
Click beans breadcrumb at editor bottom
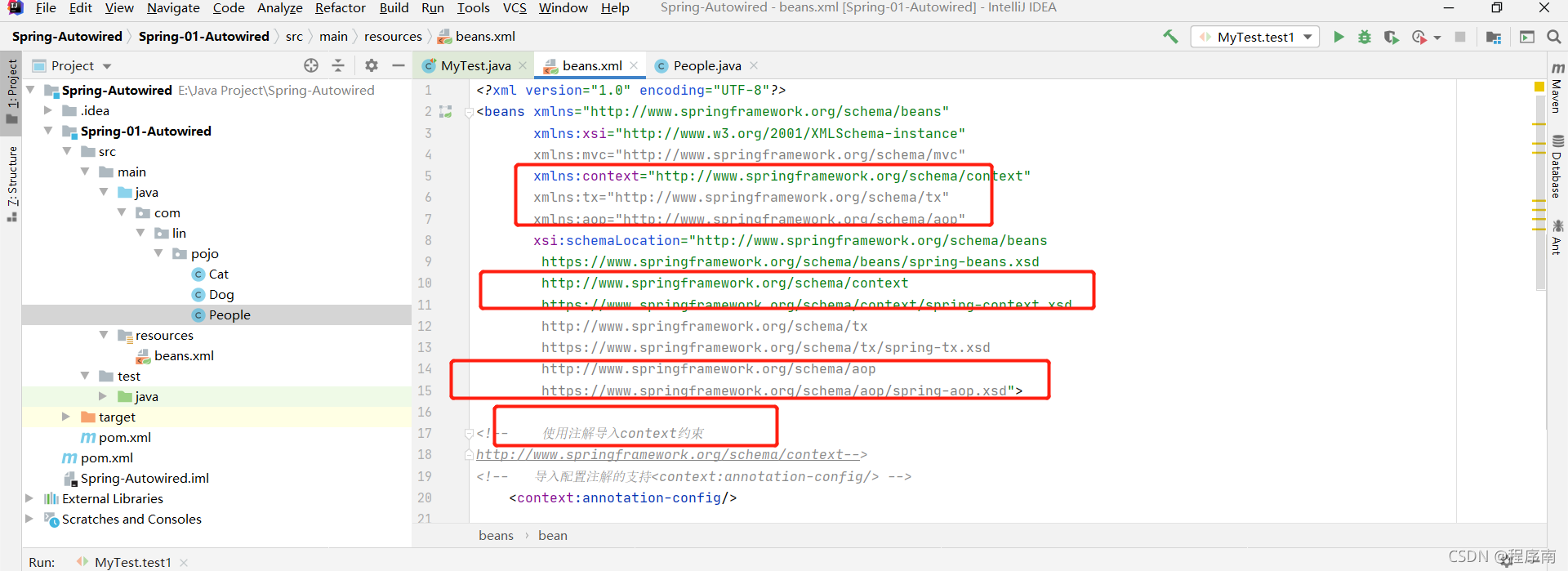496,535
